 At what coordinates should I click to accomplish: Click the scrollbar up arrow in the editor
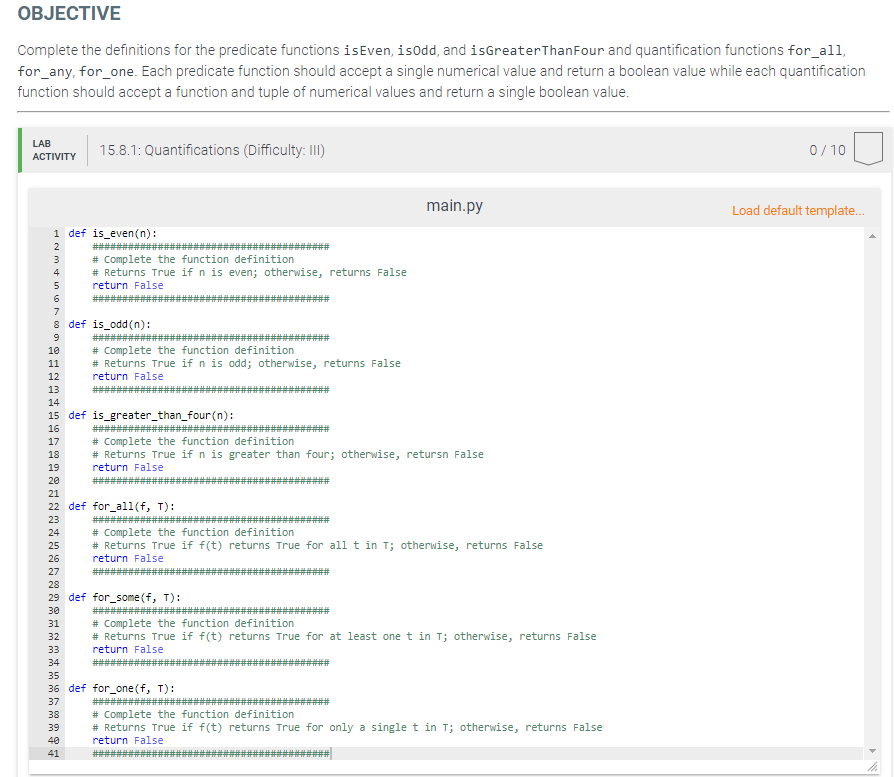(872, 235)
